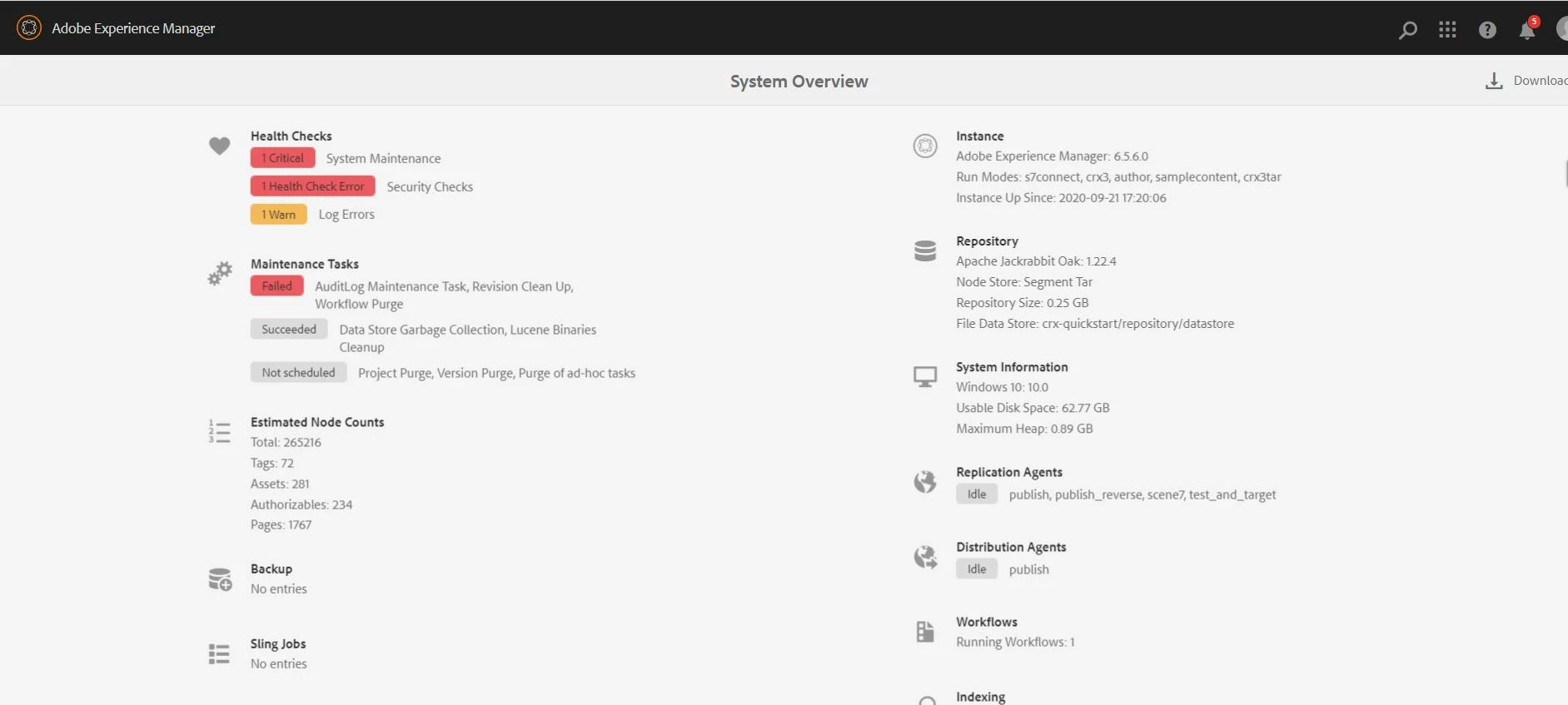Open the Maintenance Tasks heading
The width and height of the screenshot is (1568, 705).
pos(305,264)
